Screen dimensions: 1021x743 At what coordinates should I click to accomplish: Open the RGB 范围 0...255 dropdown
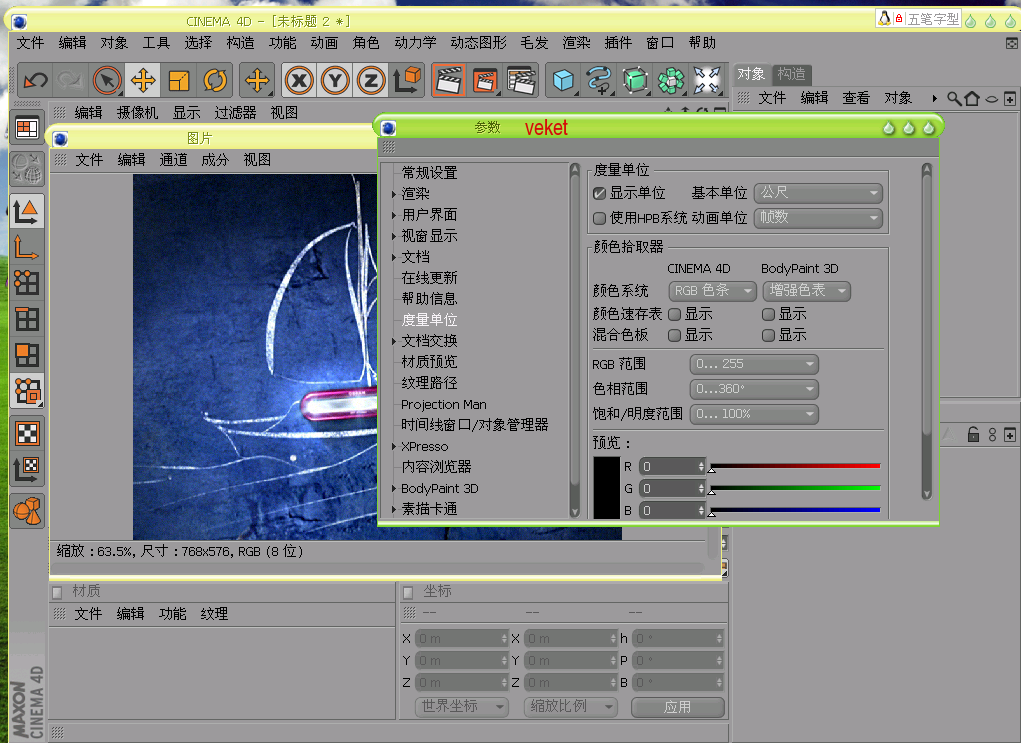click(754, 364)
